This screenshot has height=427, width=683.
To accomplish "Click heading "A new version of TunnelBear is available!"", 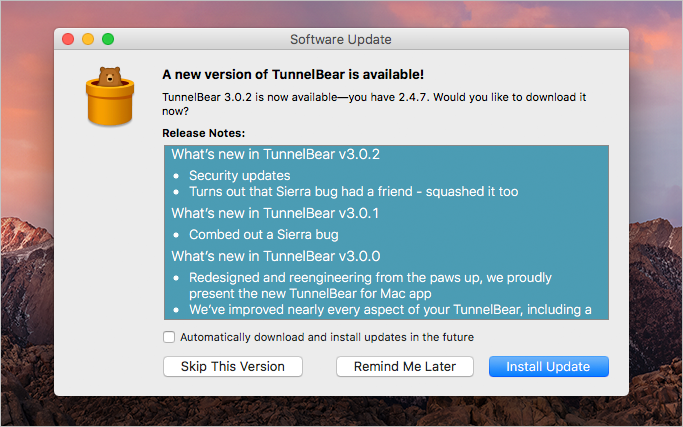I will (x=293, y=75).
